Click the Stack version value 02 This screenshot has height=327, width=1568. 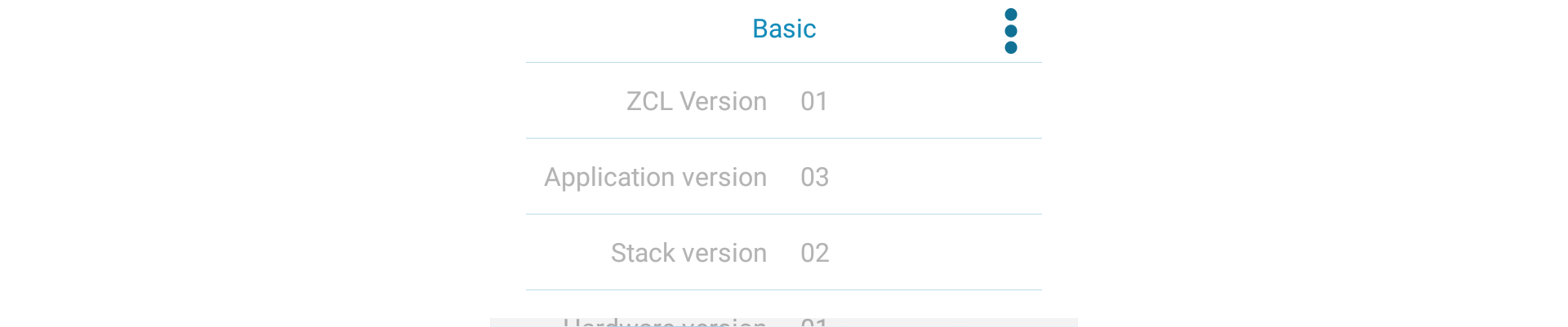click(814, 253)
